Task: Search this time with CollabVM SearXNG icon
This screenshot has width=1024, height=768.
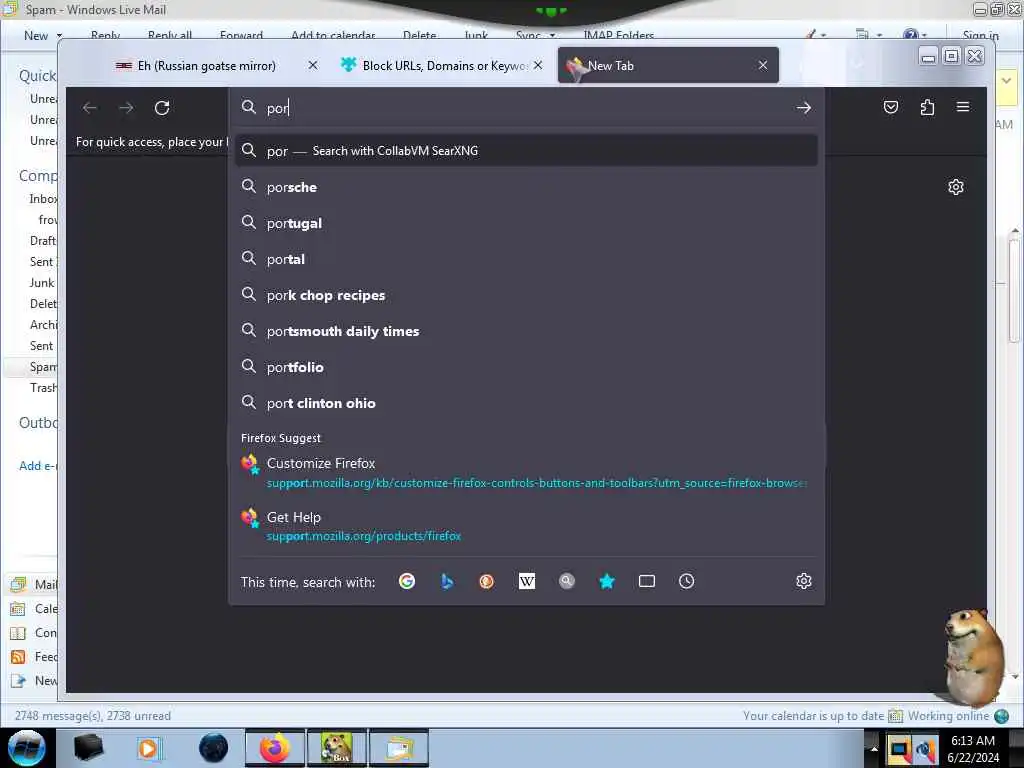Action: pos(567,581)
